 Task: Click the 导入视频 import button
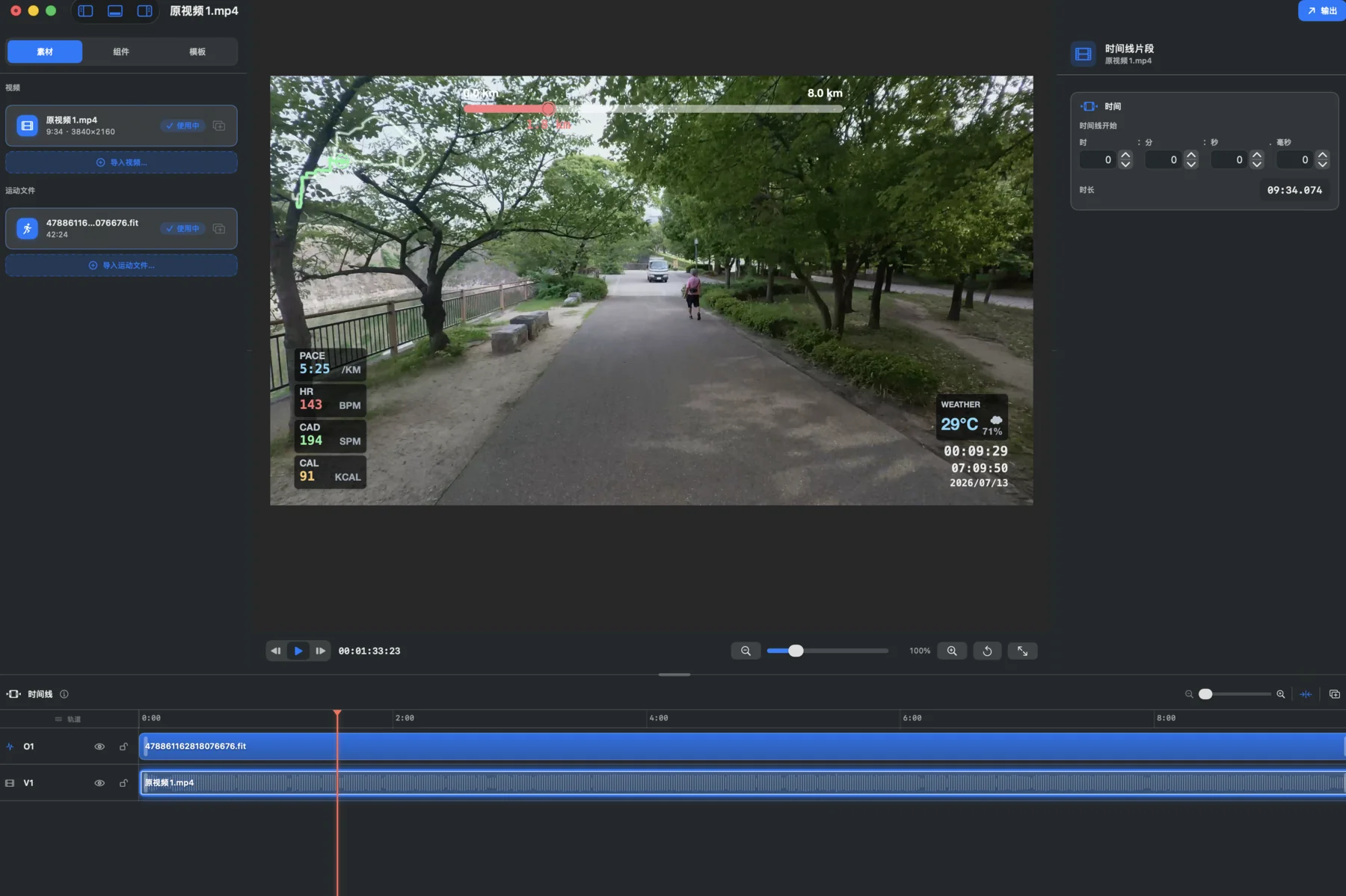(121, 162)
